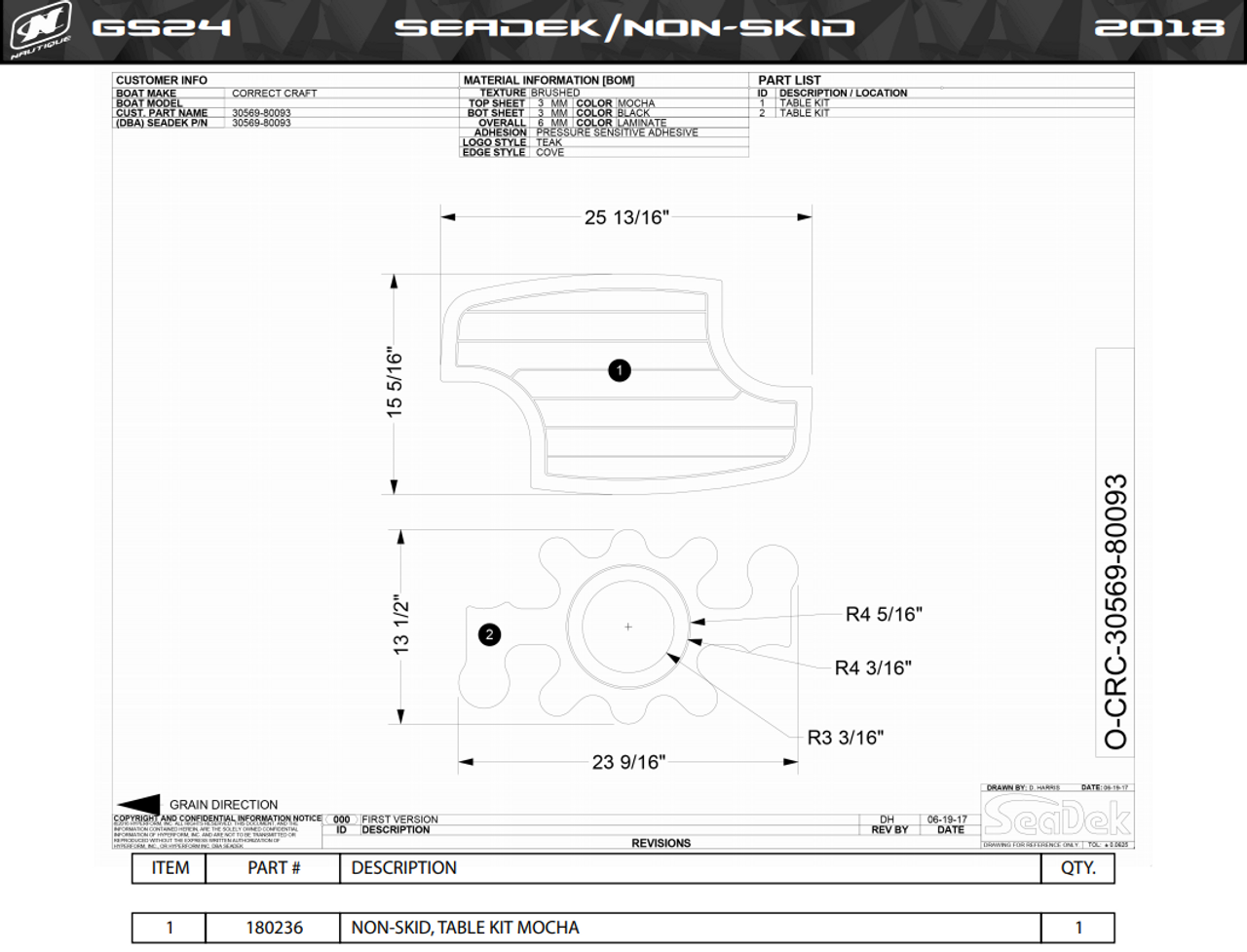Click the Nautique logo in the header
Viewport: 1247px width, 952px height.
coord(41,29)
